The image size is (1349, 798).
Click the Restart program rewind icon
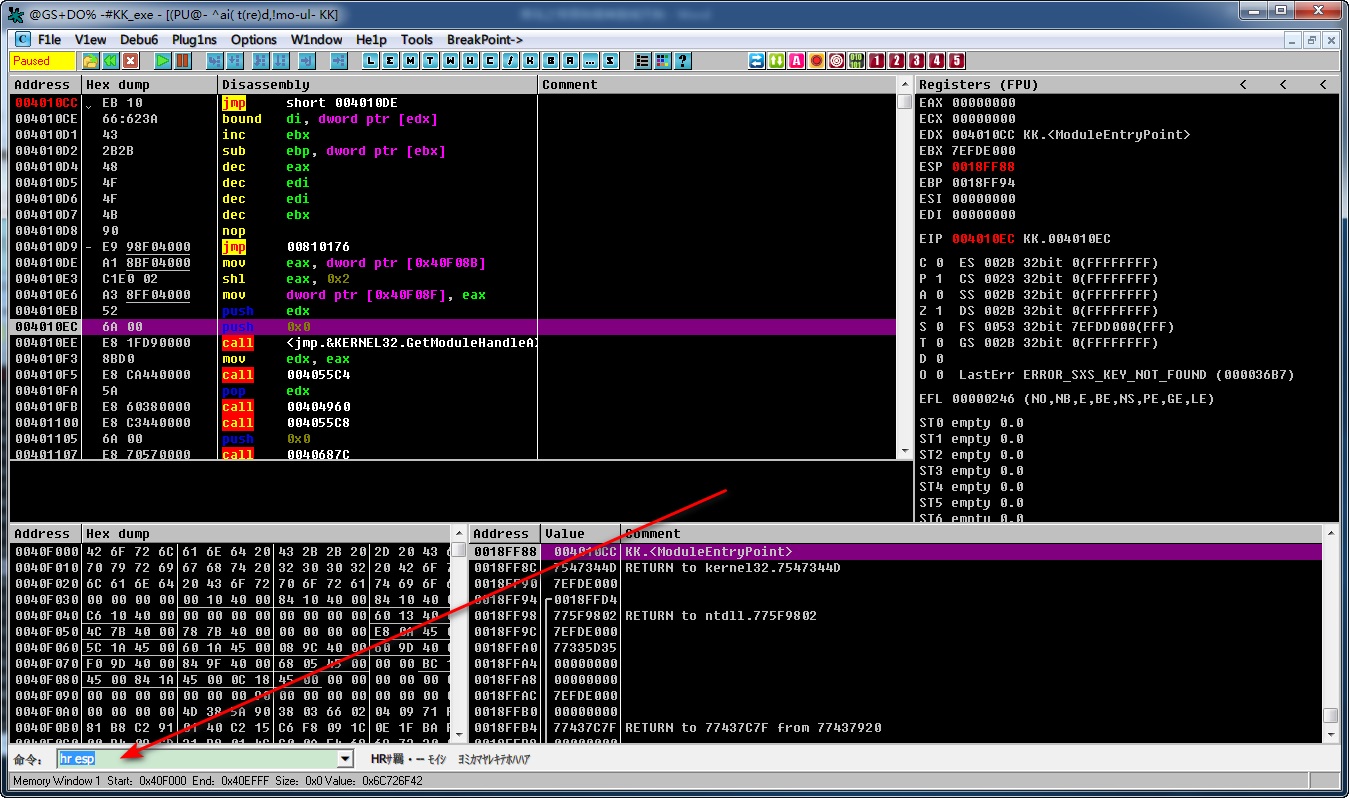click(110, 61)
